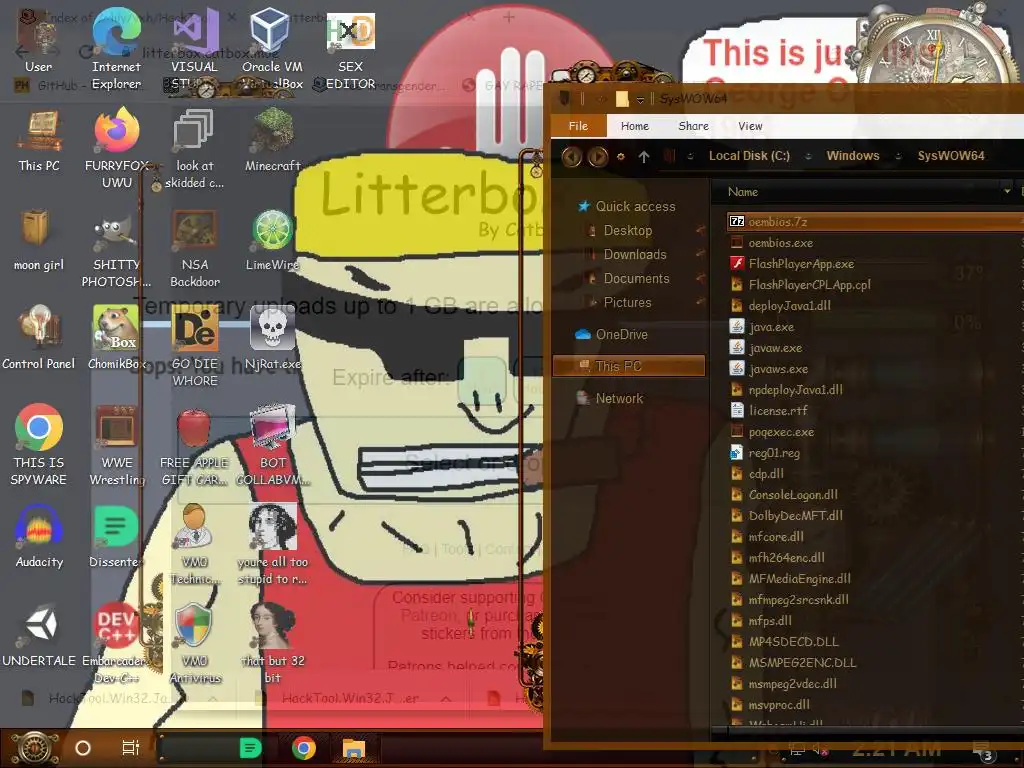Select Network in navigation pane

(610, 398)
